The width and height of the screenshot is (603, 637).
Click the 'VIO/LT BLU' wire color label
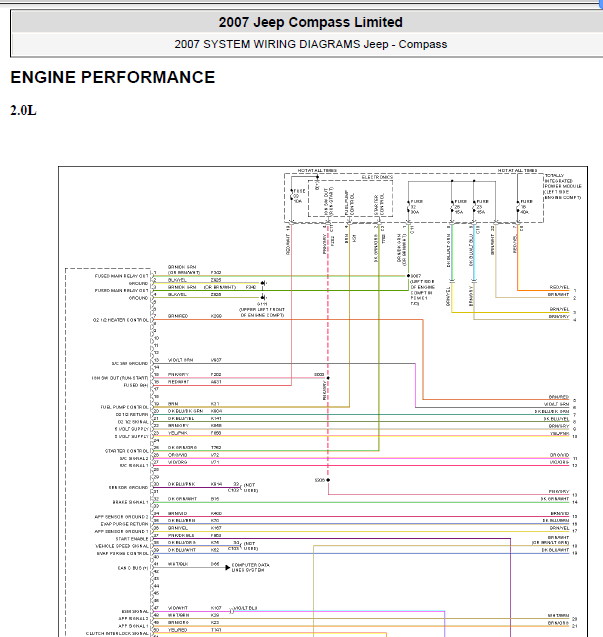tap(246, 608)
